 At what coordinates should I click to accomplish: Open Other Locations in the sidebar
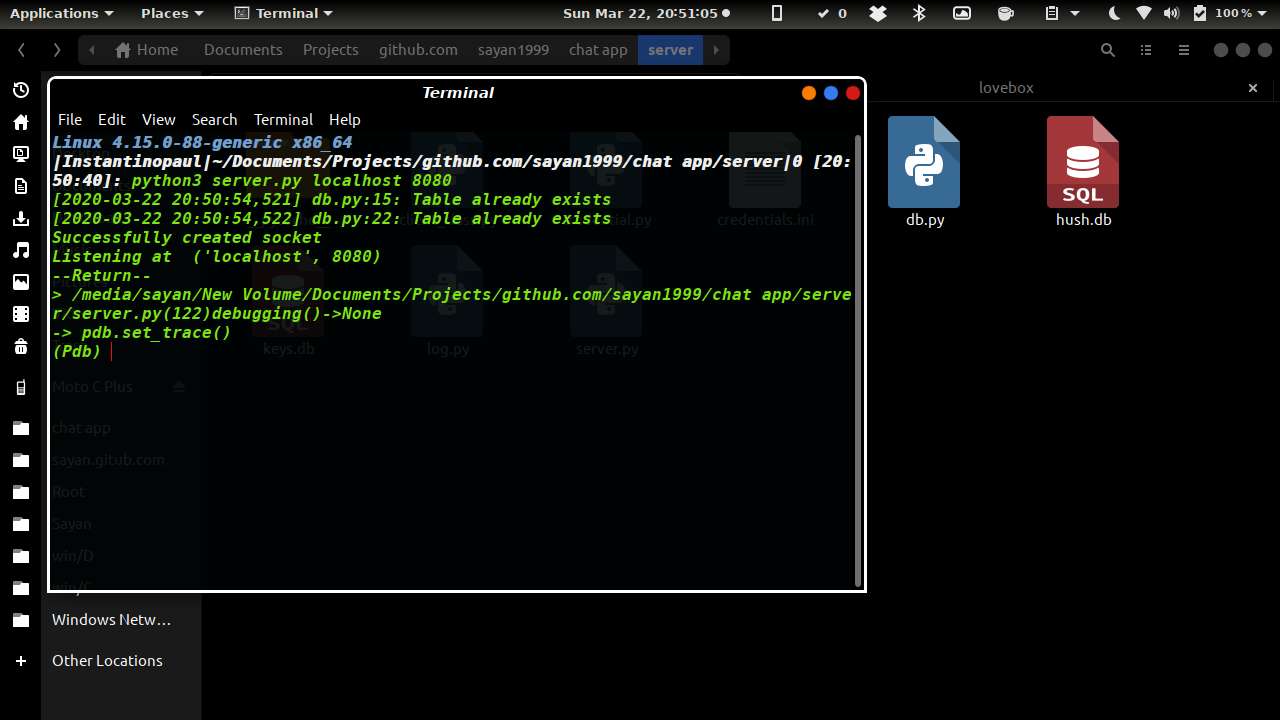click(x=107, y=661)
